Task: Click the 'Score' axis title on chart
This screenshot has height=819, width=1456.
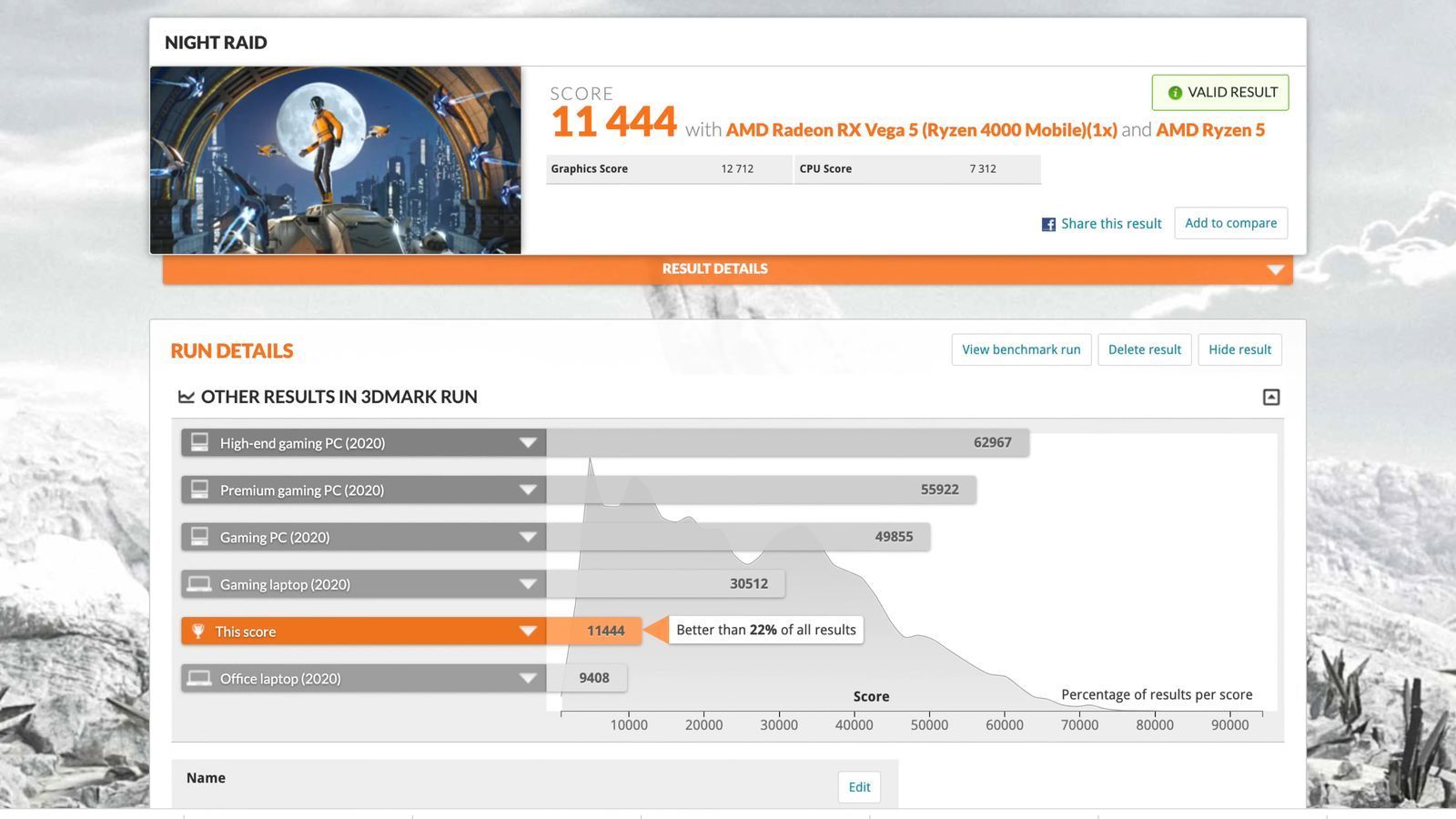Action: [x=871, y=696]
